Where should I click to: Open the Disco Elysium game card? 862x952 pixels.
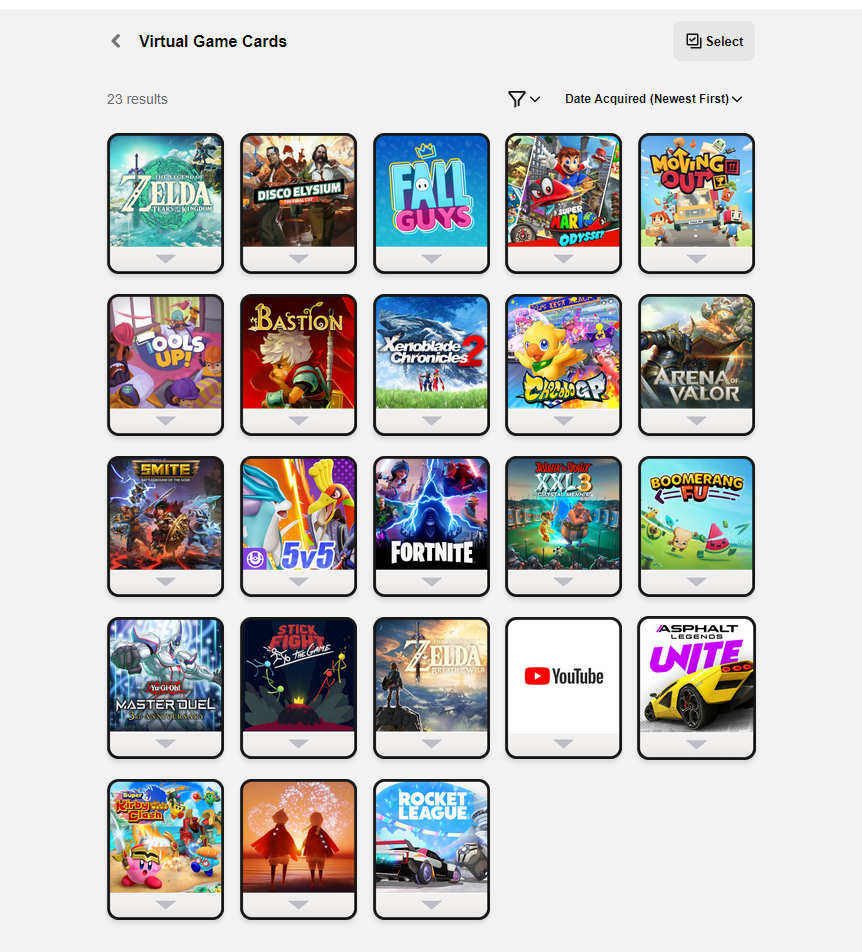[x=298, y=191]
